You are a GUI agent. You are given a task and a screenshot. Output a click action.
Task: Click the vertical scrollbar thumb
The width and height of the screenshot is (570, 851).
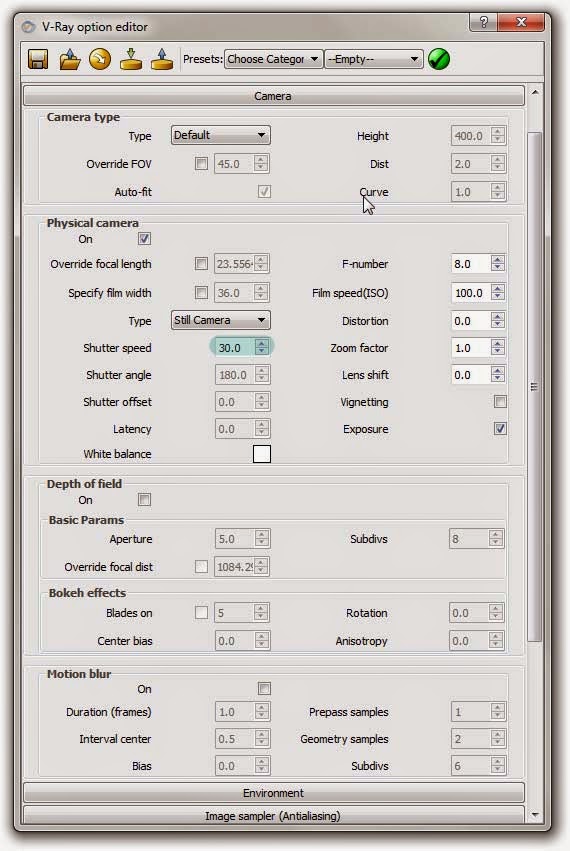[x=534, y=386]
